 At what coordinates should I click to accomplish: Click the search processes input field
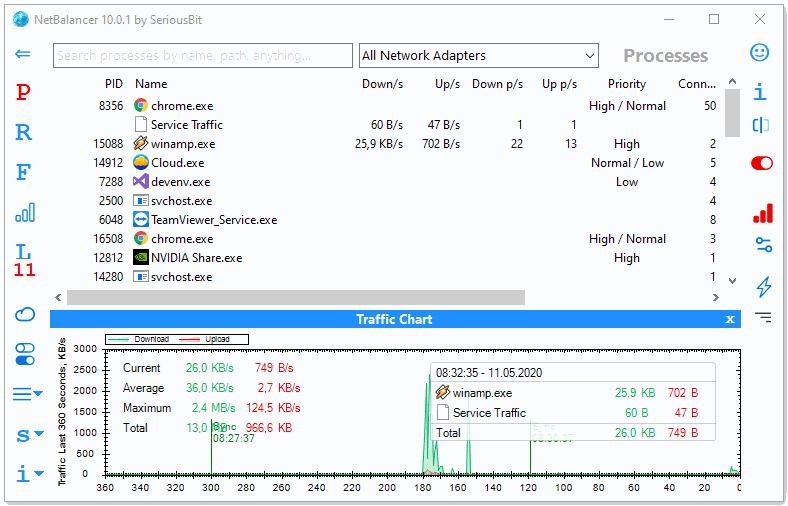tap(203, 56)
